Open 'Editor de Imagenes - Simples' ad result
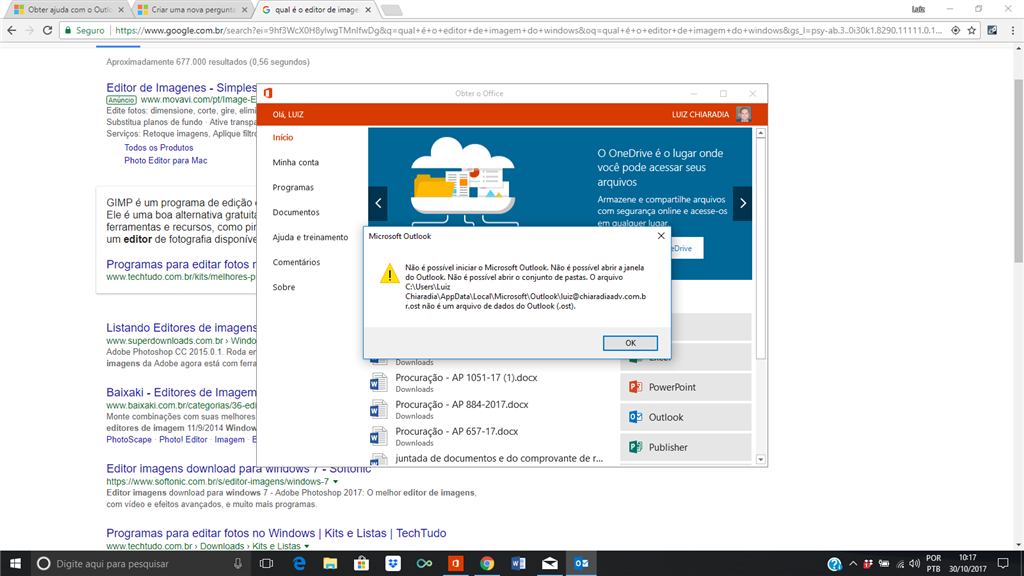This screenshot has width=1024, height=576. coord(182,88)
